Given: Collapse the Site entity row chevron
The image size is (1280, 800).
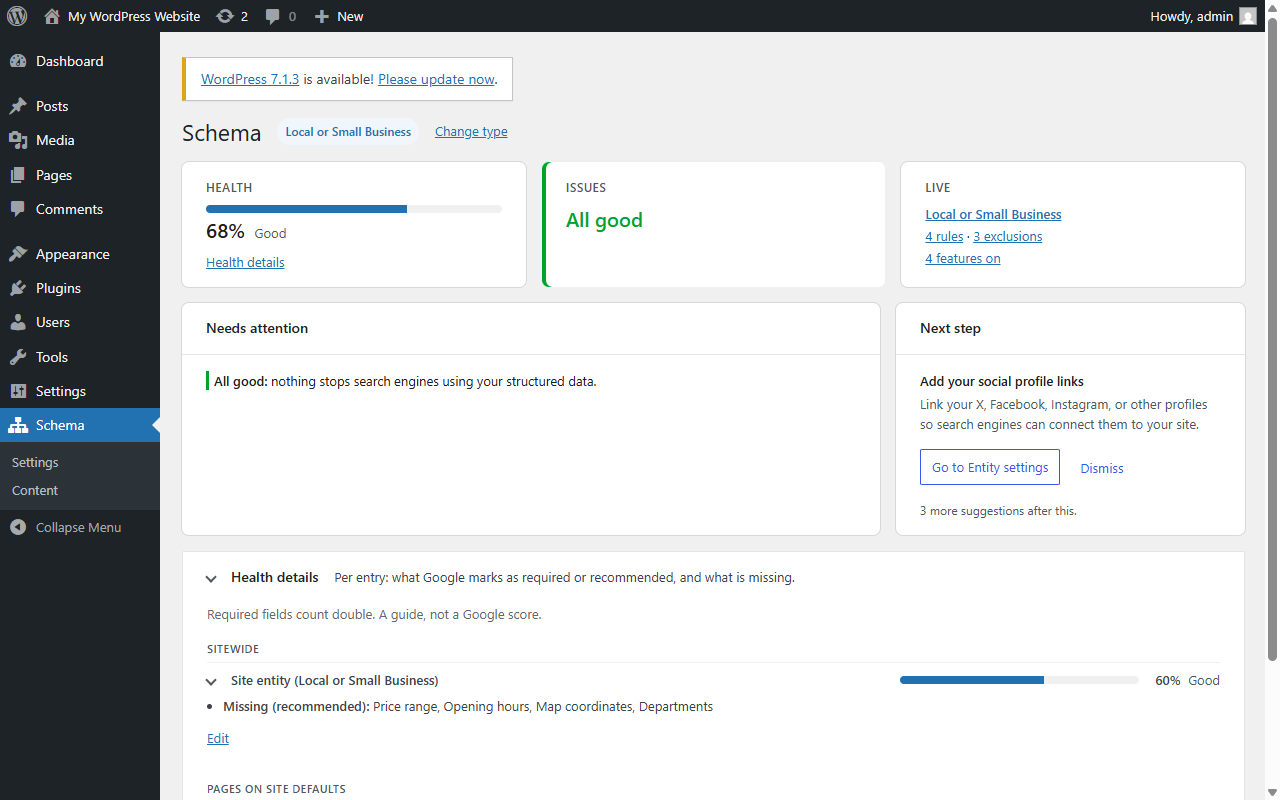Looking at the screenshot, I should 211,681.
